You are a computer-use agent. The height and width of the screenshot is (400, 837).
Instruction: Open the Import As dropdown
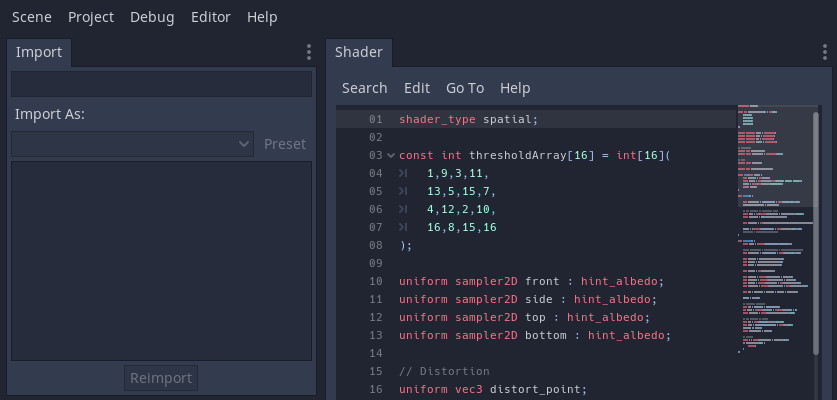132,144
